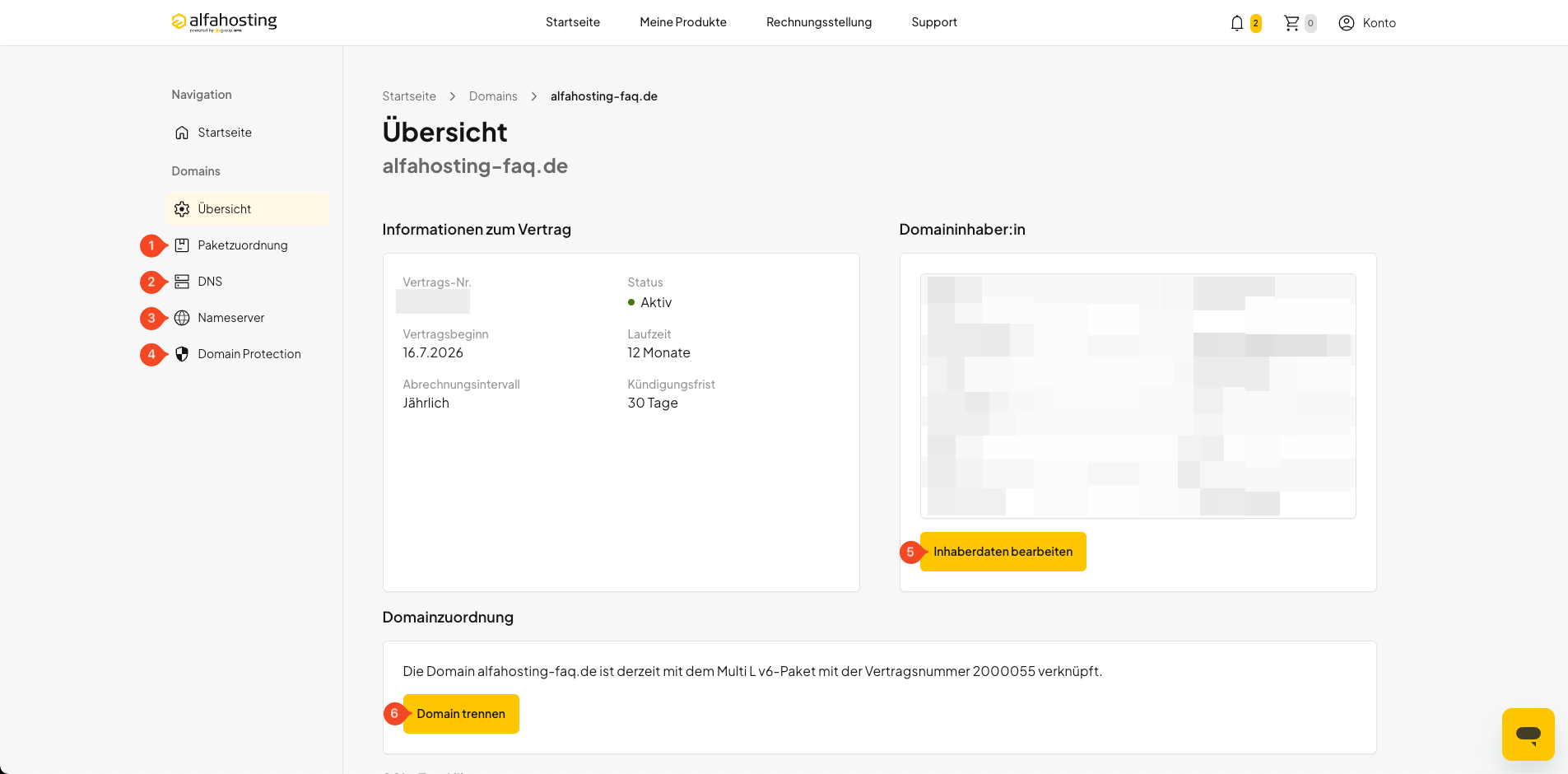The height and width of the screenshot is (774, 1568).
Task: Click the gear icon beside Übersicht
Action: click(182, 209)
